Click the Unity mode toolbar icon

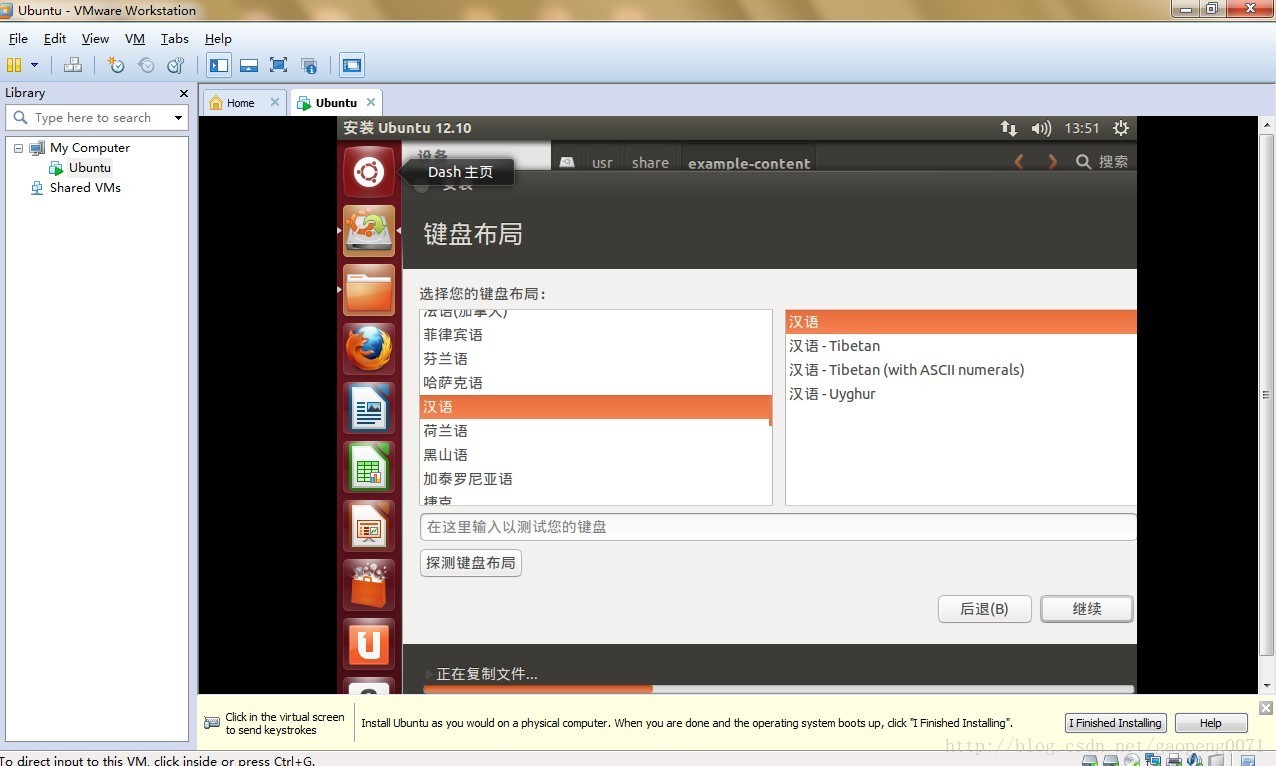[x=309, y=66]
